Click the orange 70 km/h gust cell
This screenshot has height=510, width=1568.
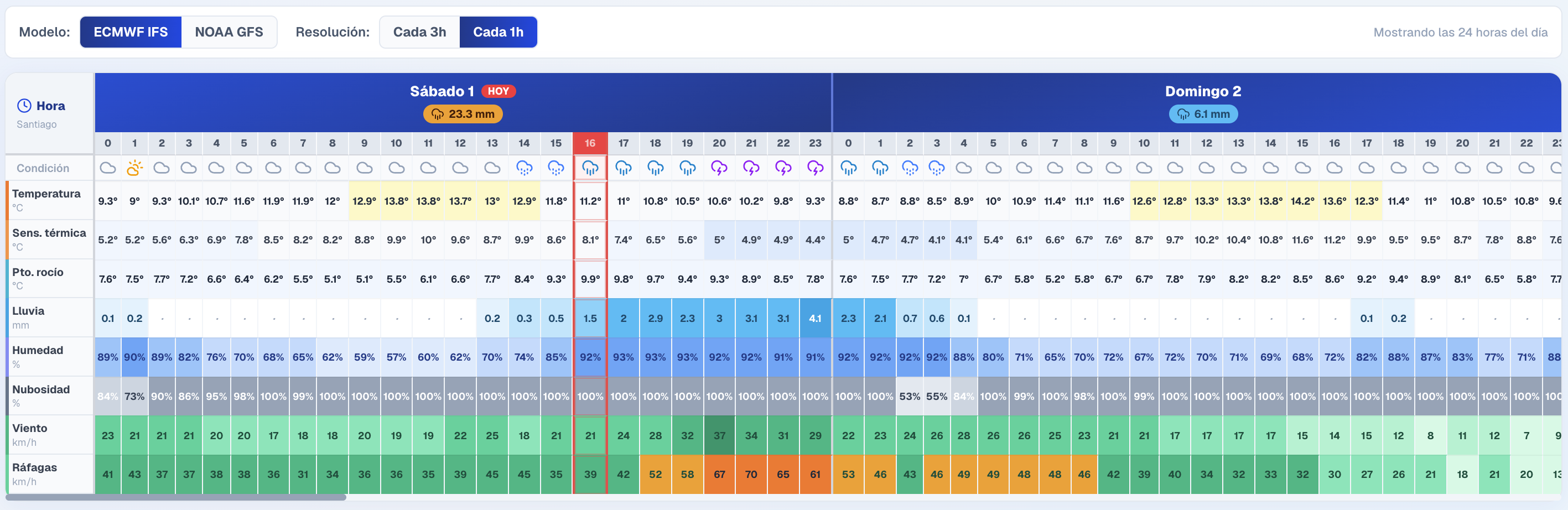tap(751, 474)
